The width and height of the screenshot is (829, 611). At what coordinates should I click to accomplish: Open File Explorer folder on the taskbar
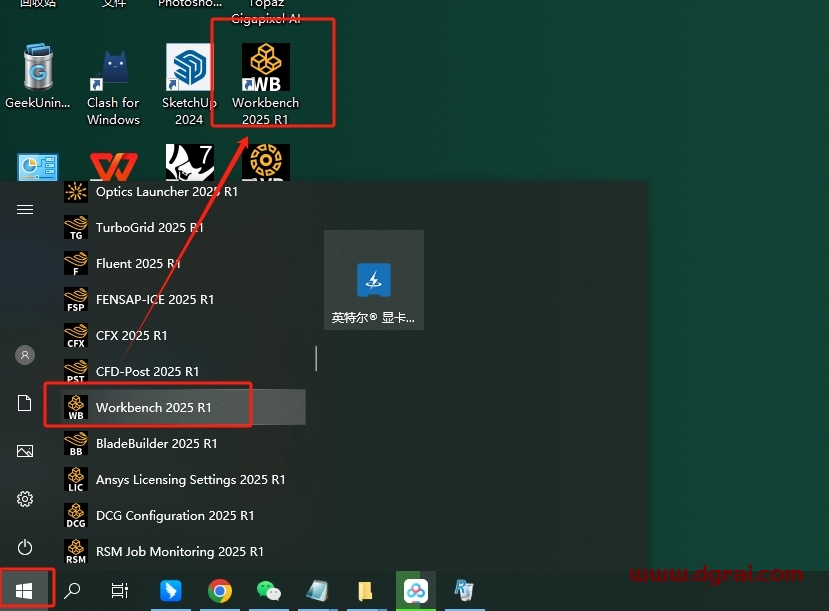(x=365, y=591)
